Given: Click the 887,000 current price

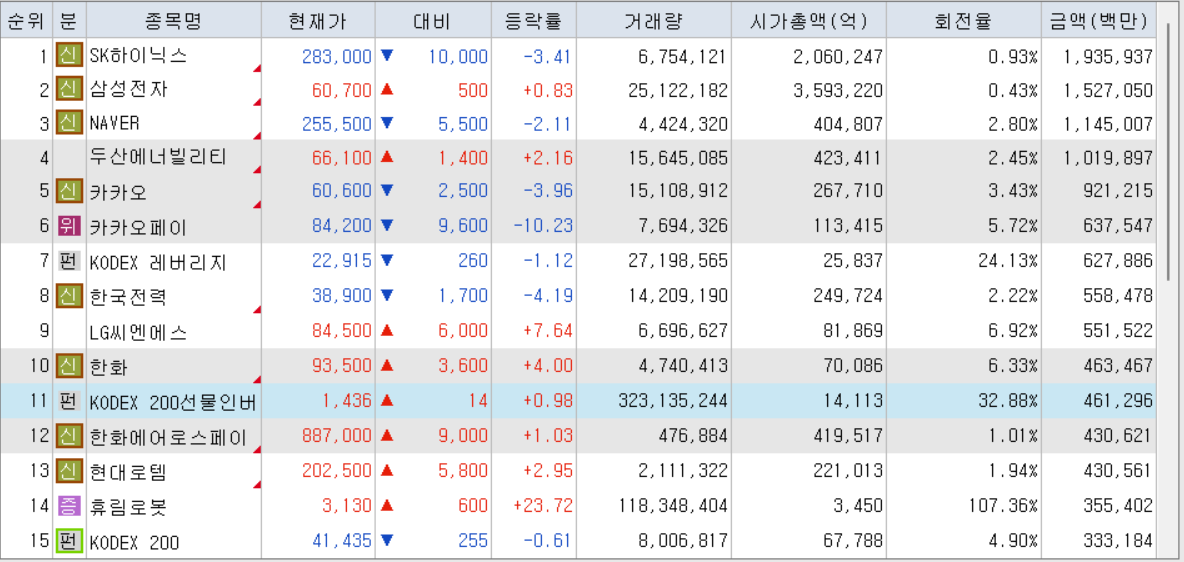Looking at the screenshot, I should pyautogui.click(x=337, y=436).
